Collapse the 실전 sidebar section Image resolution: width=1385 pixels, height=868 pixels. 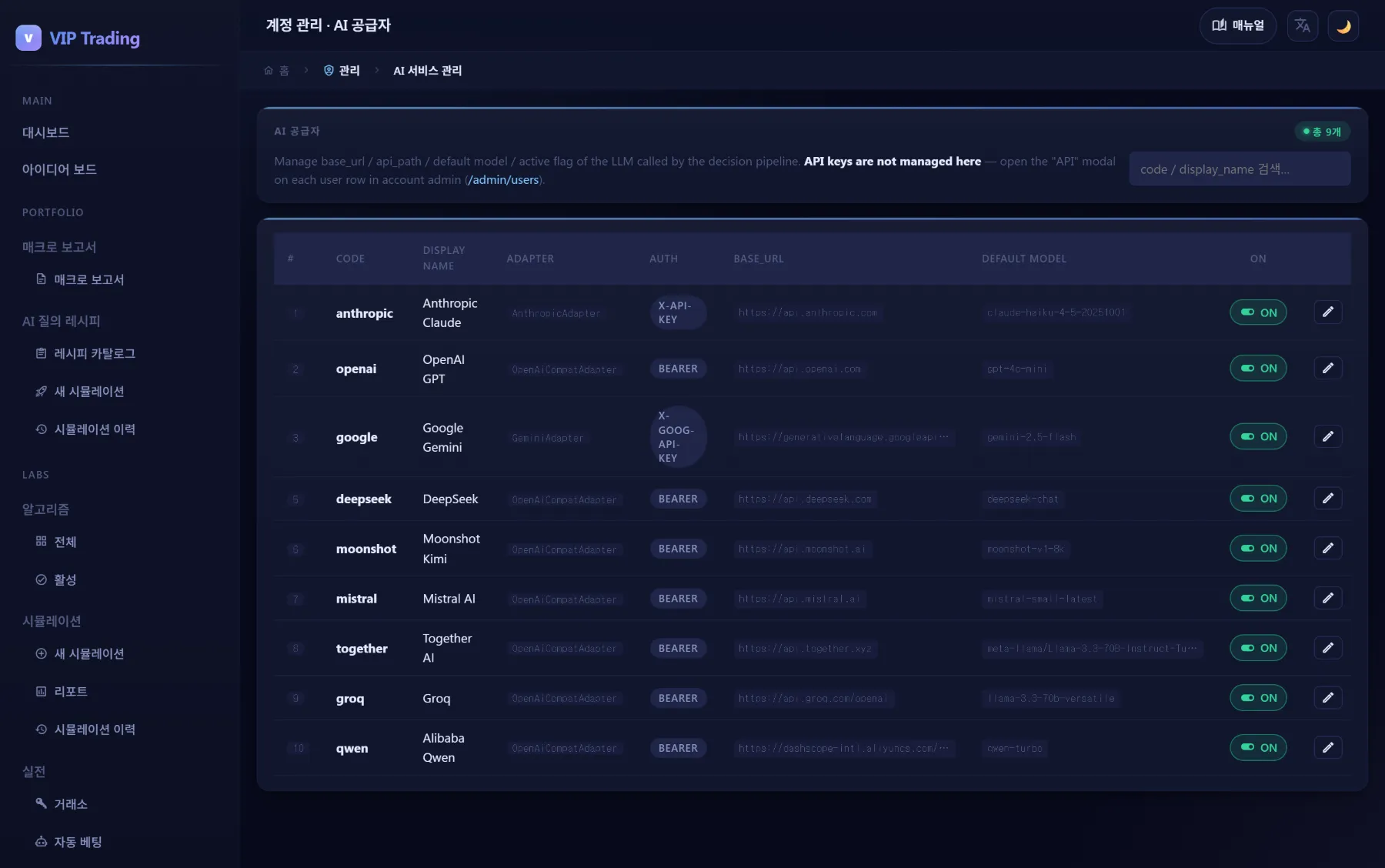(x=34, y=772)
